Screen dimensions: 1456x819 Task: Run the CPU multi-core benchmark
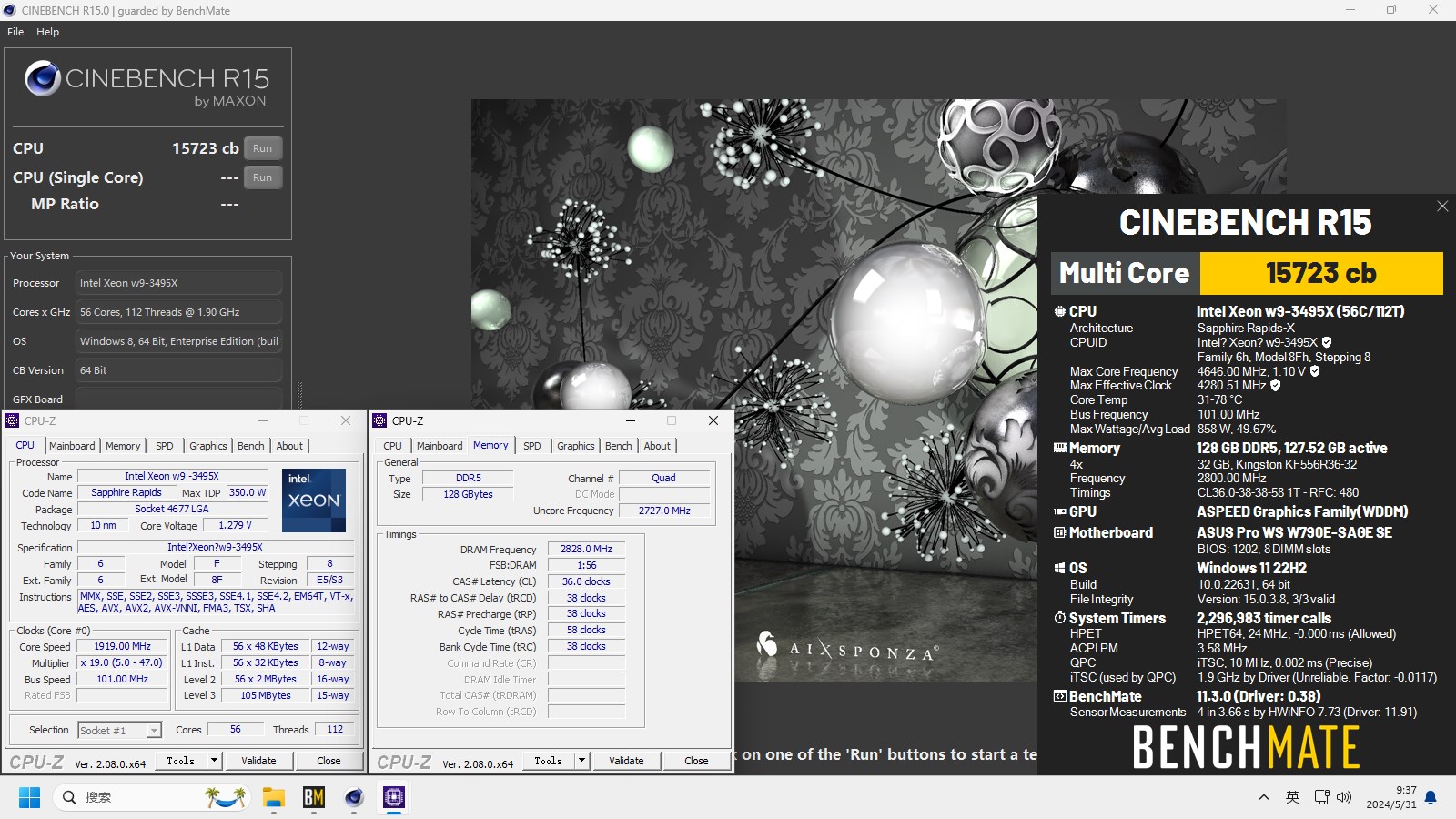coord(263,148)
